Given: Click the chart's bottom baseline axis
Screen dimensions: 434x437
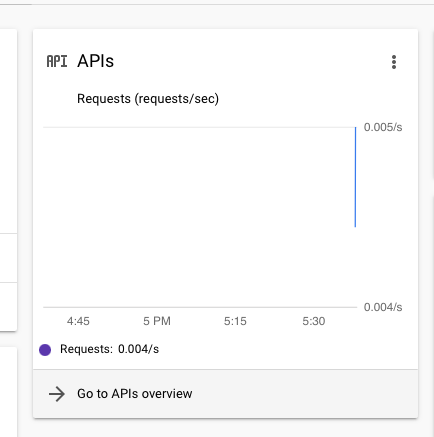Looking at the screenshot, I should 200,307.
